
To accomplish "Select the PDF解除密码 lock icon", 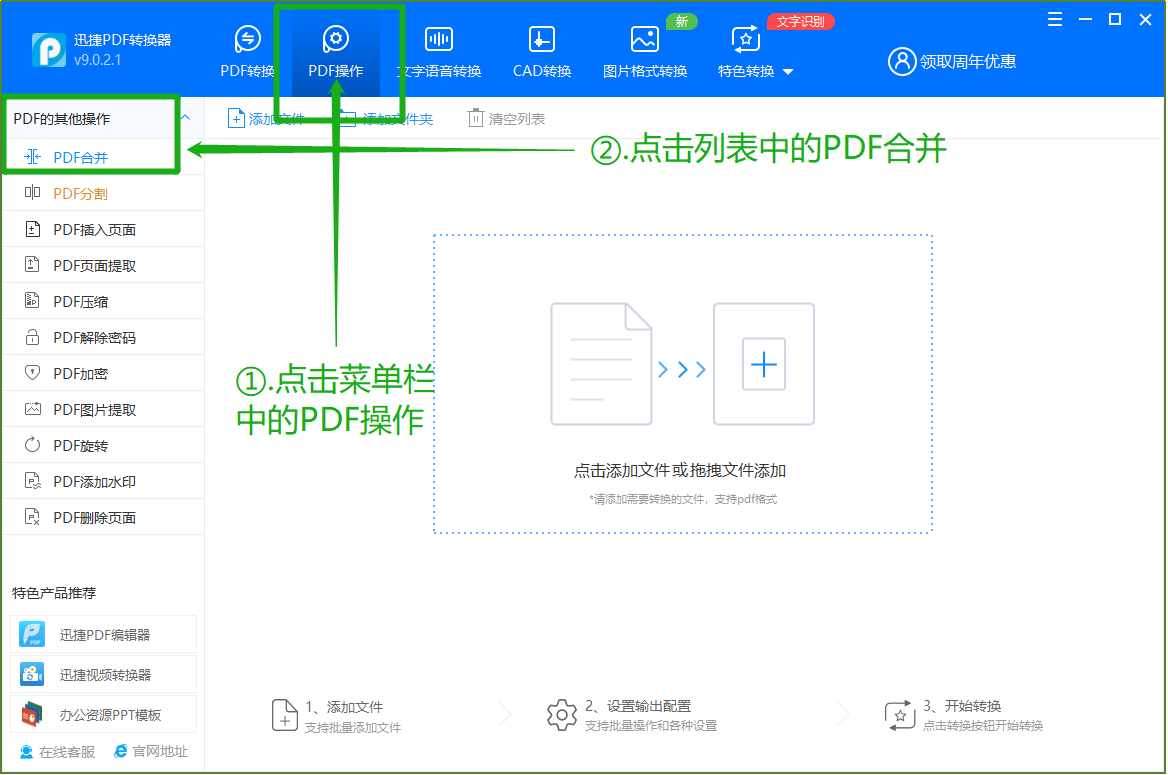I will point(33,338).
